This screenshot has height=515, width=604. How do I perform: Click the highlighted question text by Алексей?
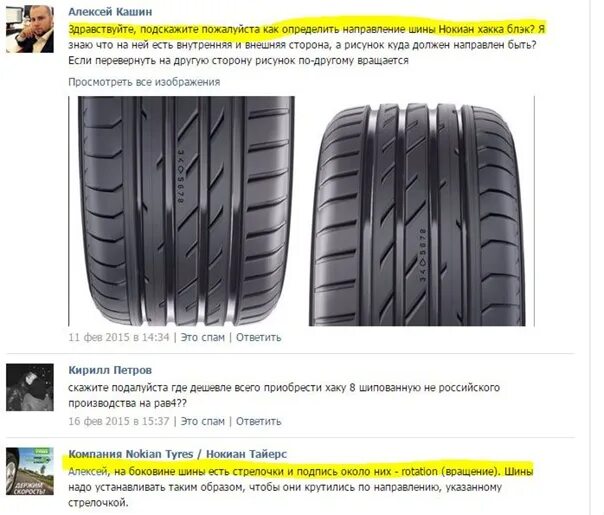click(307, 29)
